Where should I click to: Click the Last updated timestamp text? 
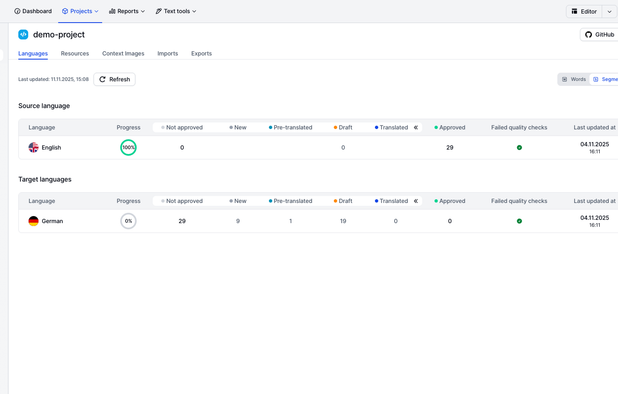tap(53, 79)
